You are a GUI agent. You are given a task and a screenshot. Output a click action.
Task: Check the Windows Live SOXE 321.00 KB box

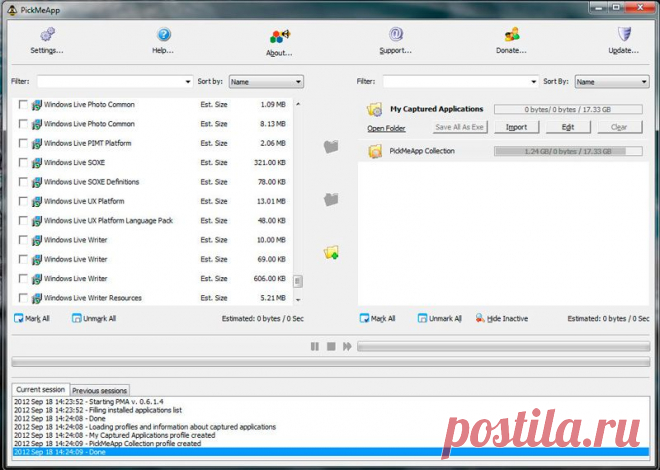(x=23, y=162)
